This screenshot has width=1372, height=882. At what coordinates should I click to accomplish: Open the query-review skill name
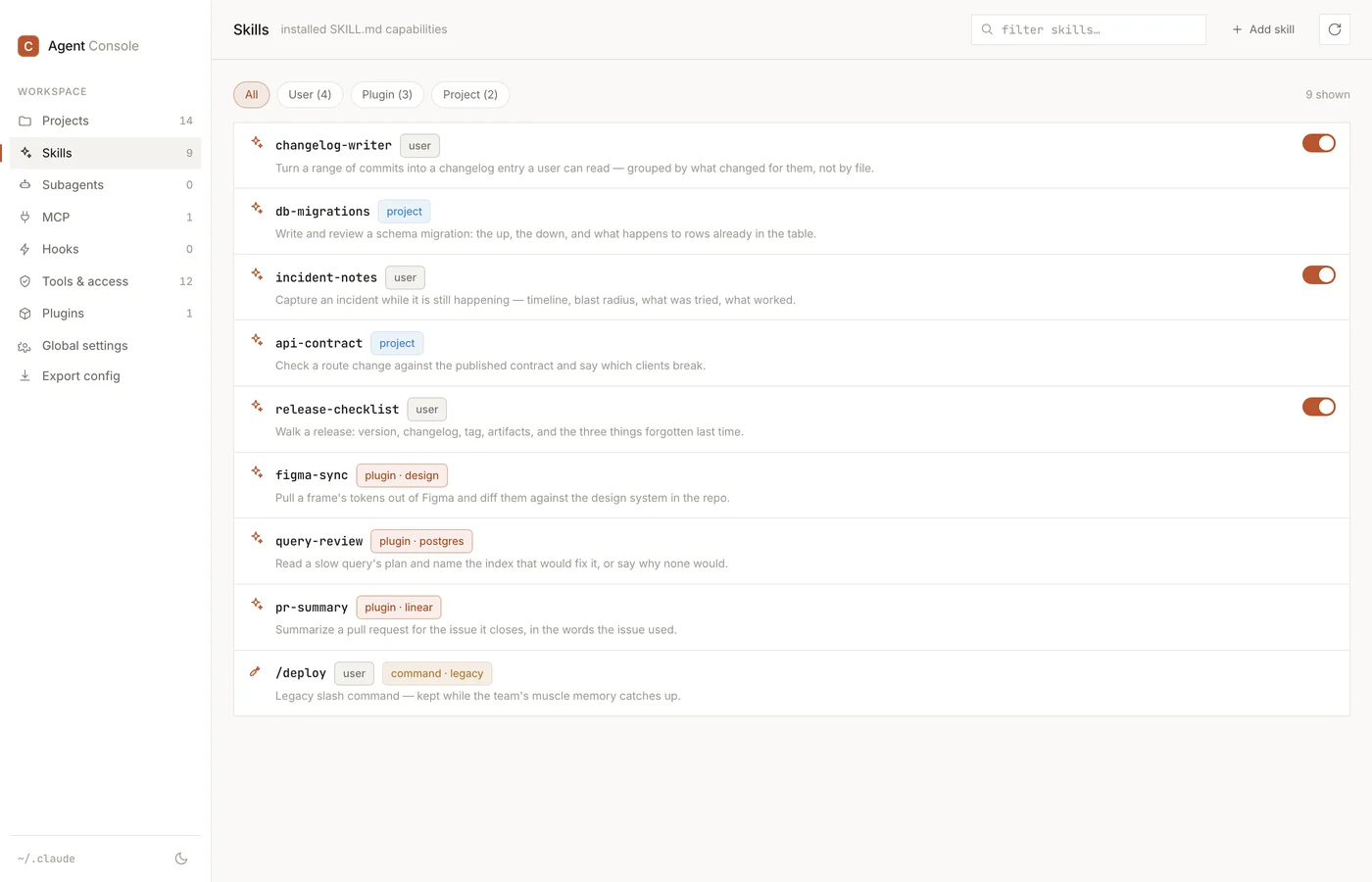point(319,541)
